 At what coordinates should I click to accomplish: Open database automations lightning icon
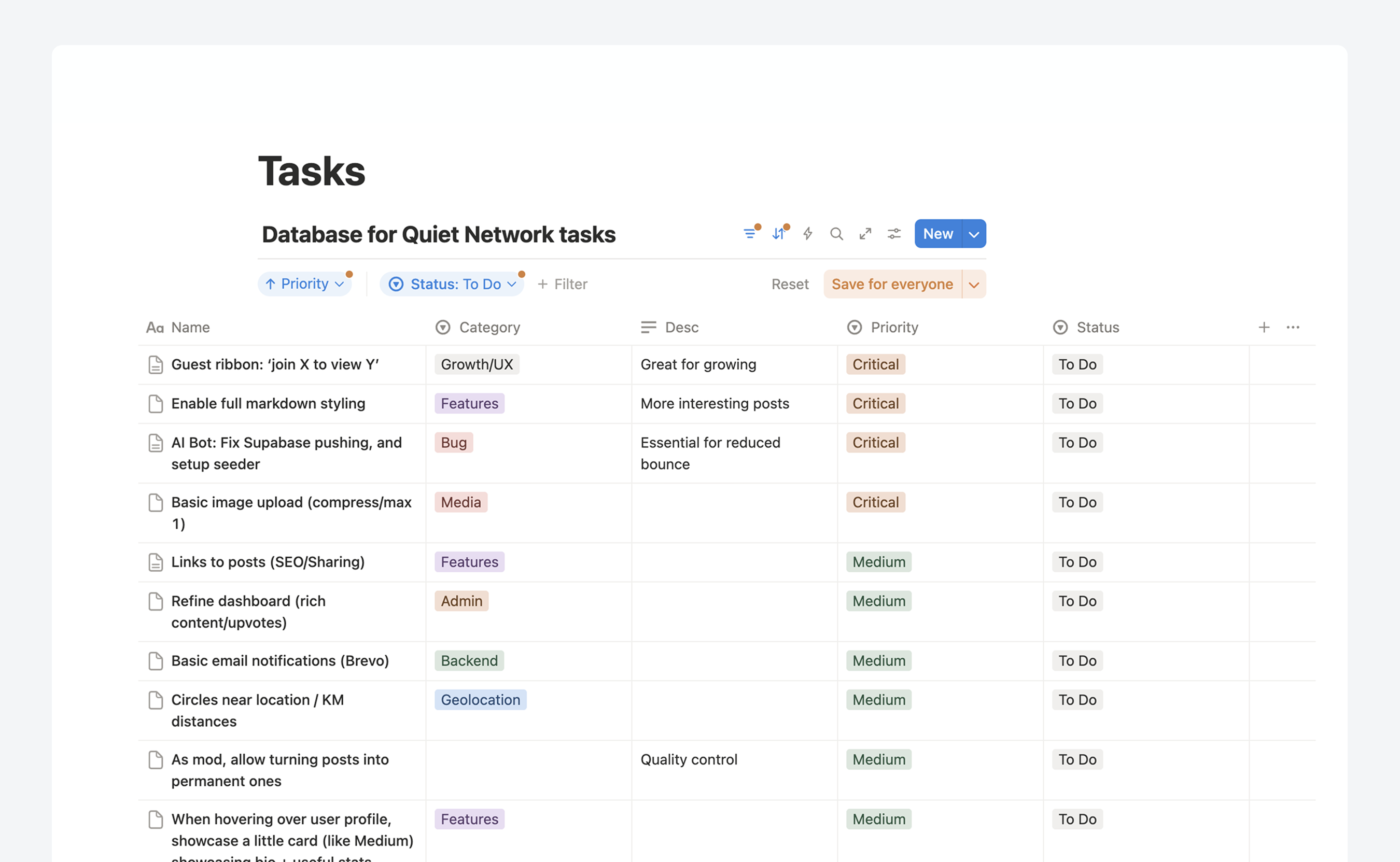click(x=807, y=234)
